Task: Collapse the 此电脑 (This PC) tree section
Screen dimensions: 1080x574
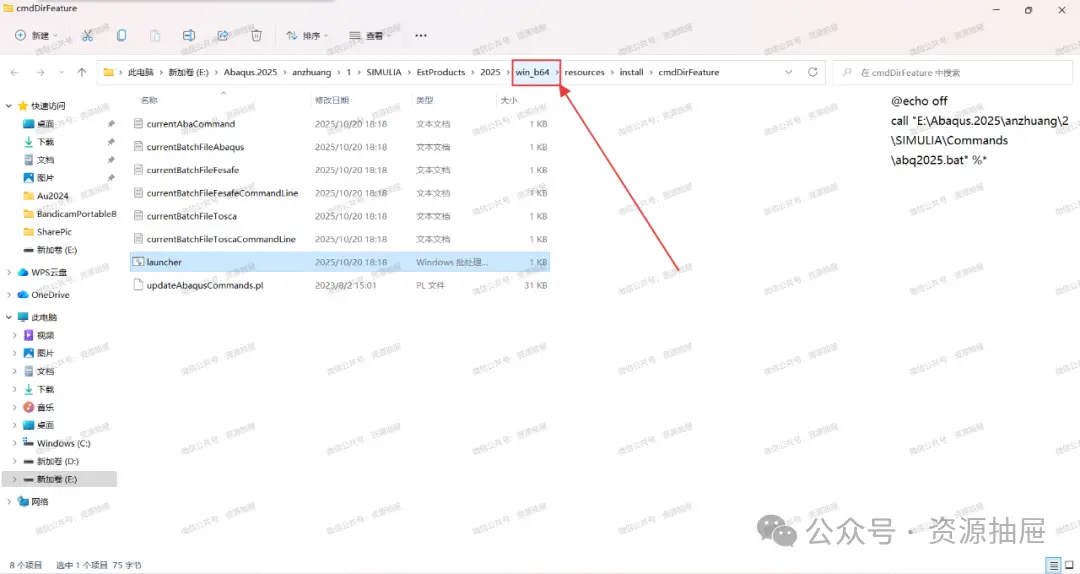Action: coord(9,317)
